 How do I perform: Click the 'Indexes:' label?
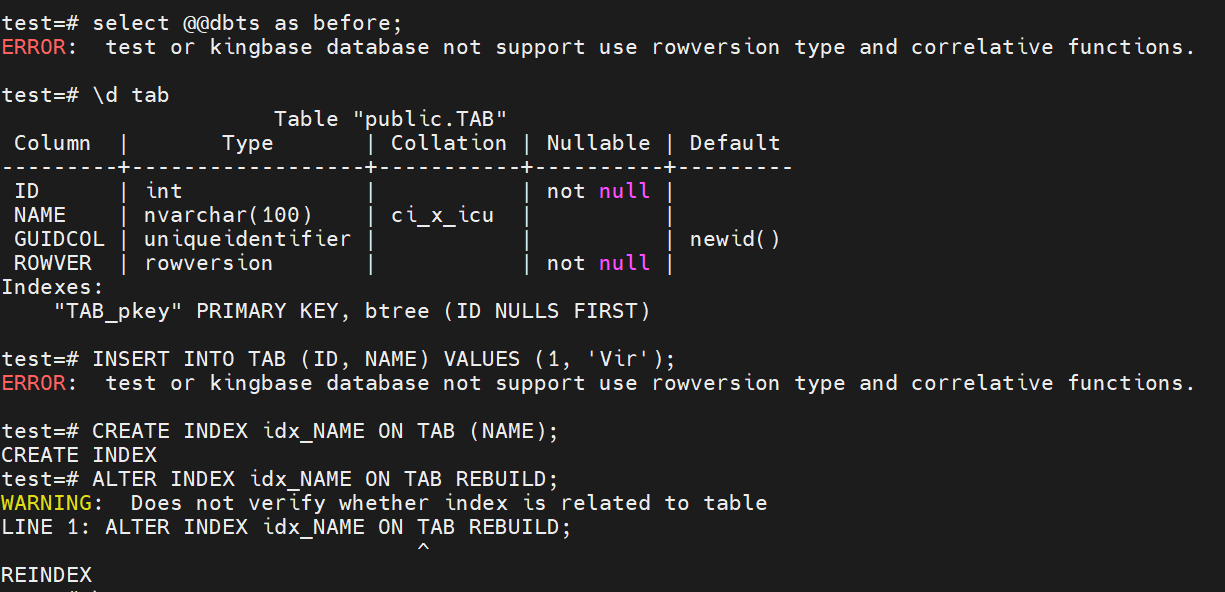52,287
